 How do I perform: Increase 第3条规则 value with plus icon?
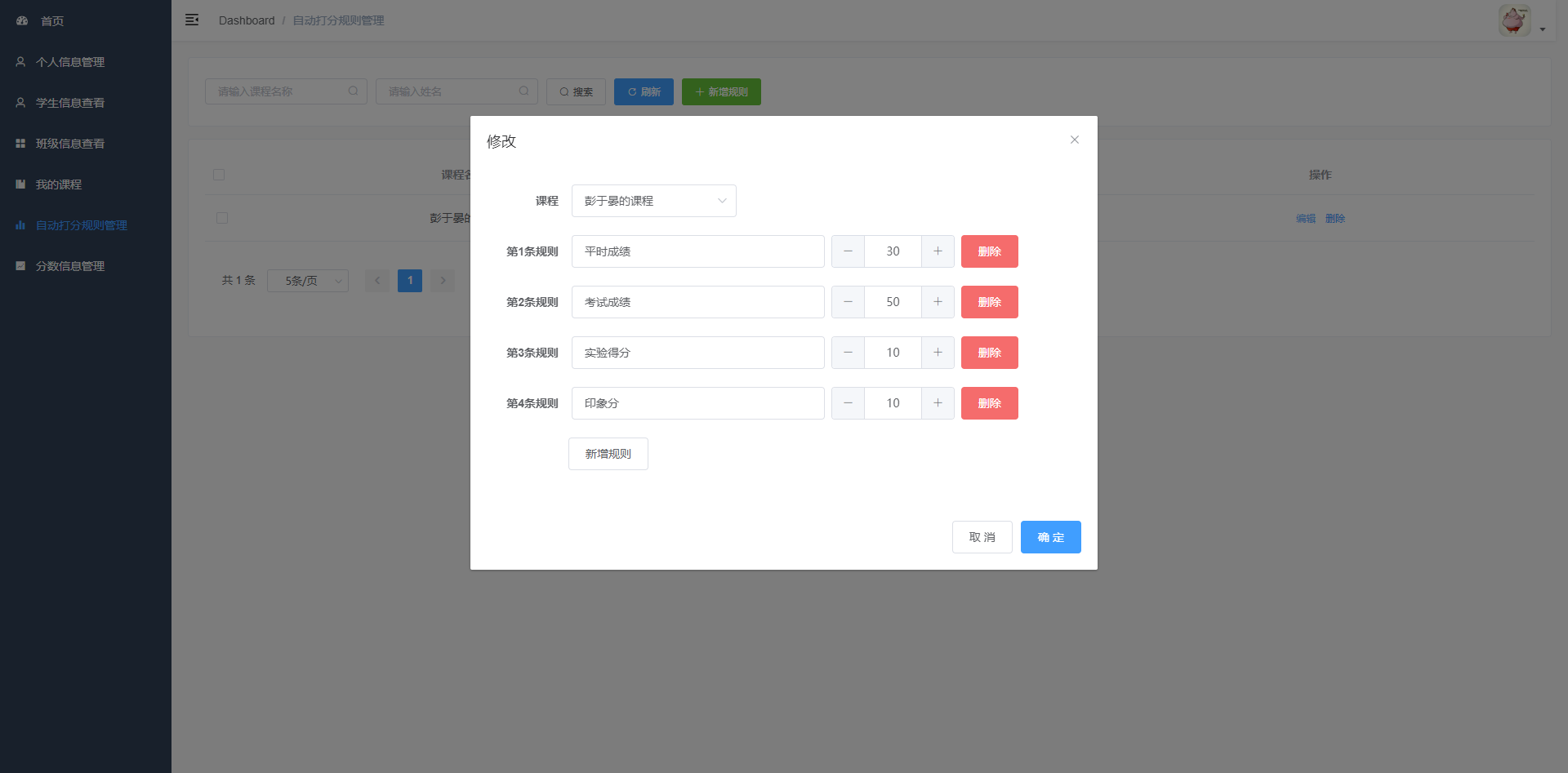tap(938, 353)
